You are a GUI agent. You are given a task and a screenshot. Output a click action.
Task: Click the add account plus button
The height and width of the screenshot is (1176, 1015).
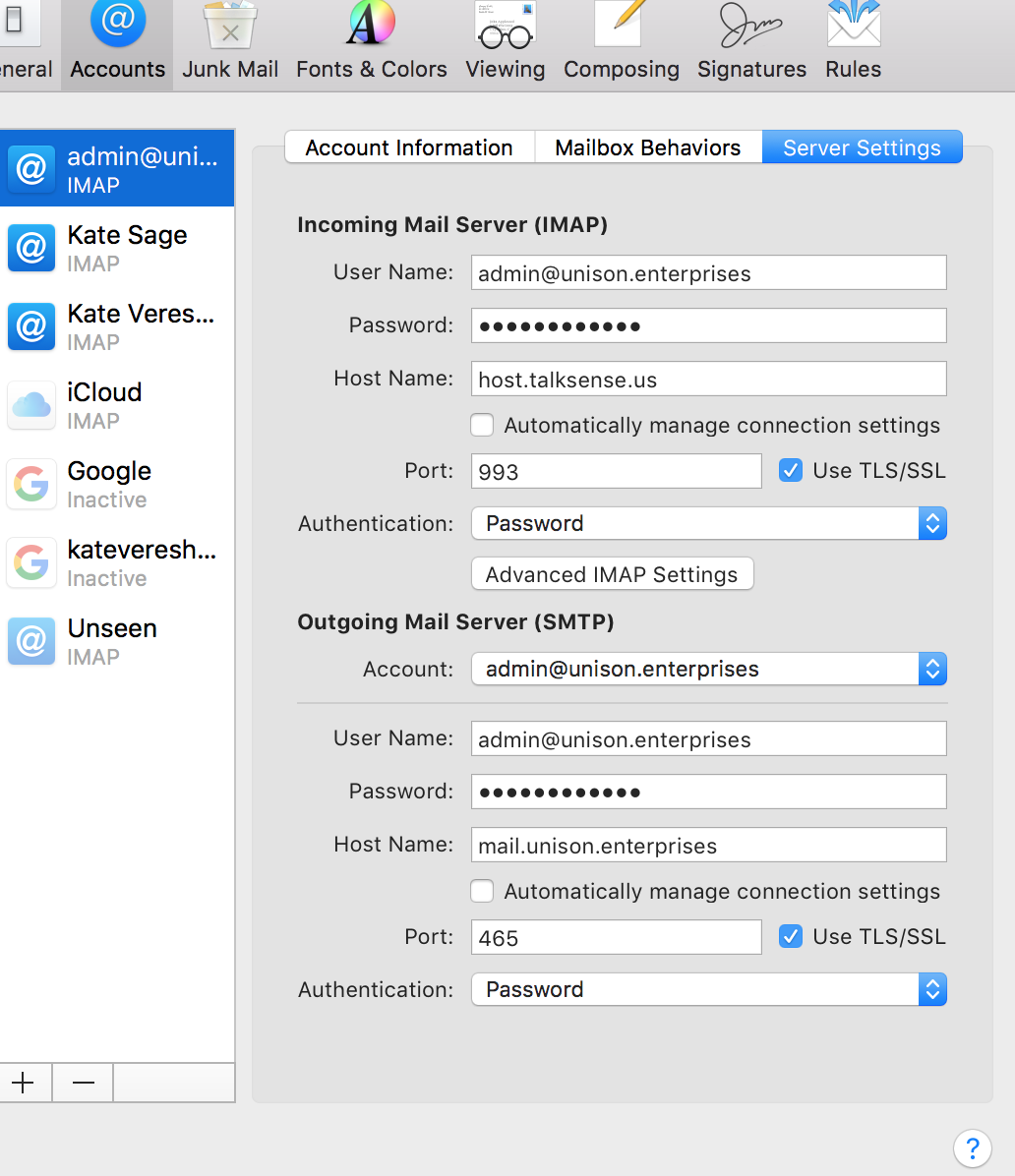point(24,1083)
